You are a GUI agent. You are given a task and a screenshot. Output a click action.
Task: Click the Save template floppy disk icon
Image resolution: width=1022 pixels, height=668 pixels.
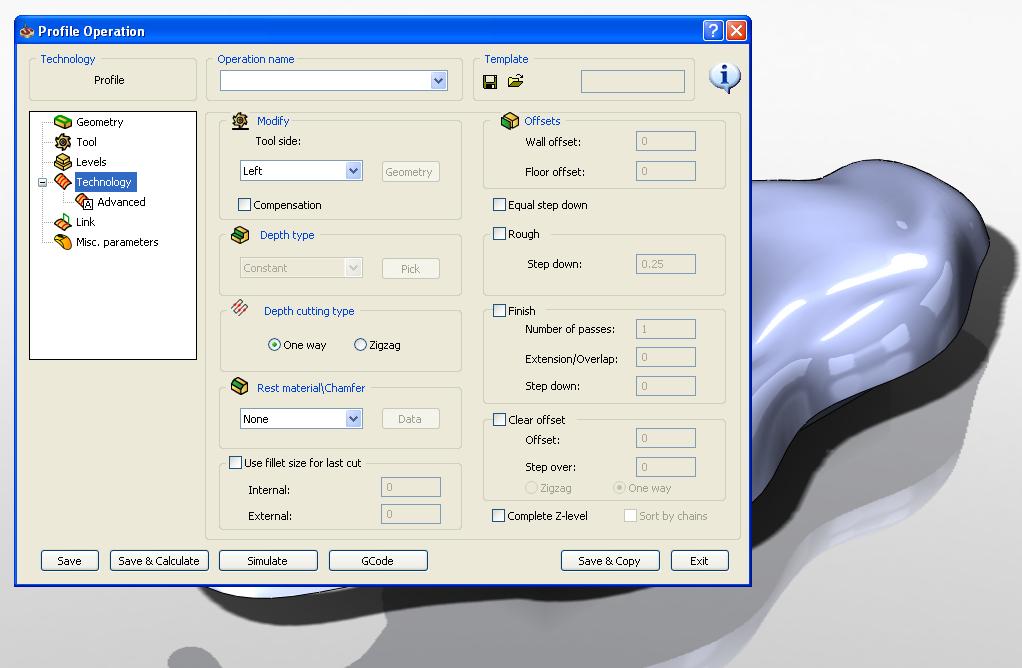click(x=490, y=81)
